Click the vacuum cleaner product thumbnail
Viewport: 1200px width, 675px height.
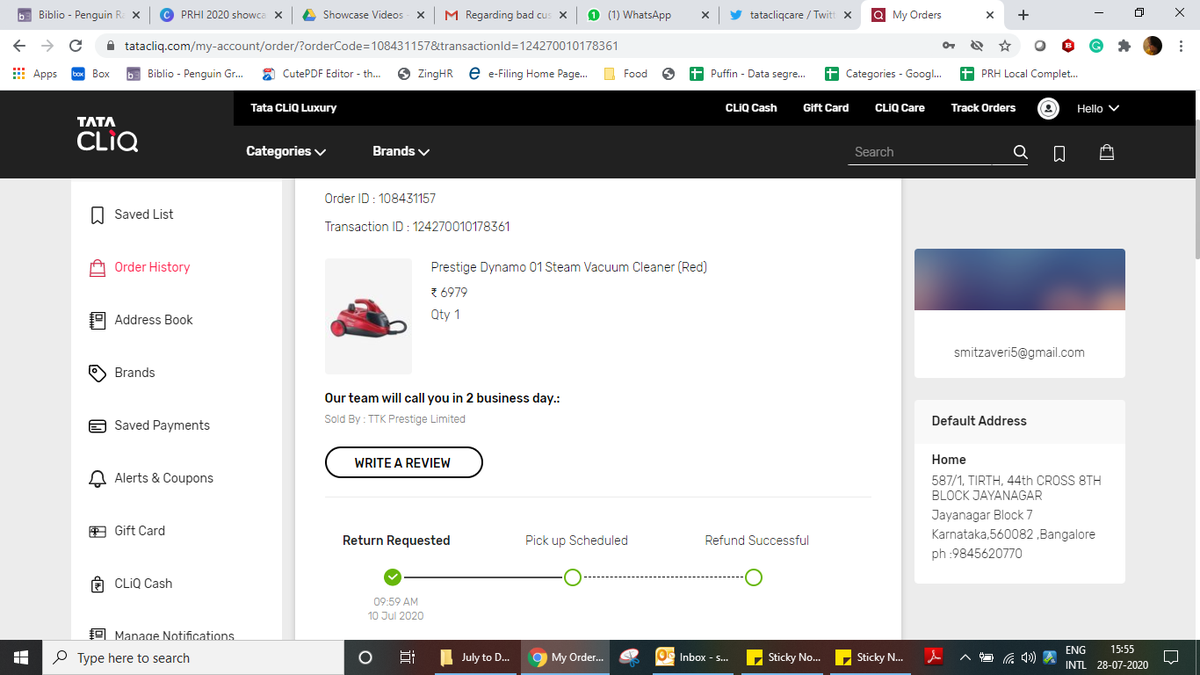click(x=368, y=315)
